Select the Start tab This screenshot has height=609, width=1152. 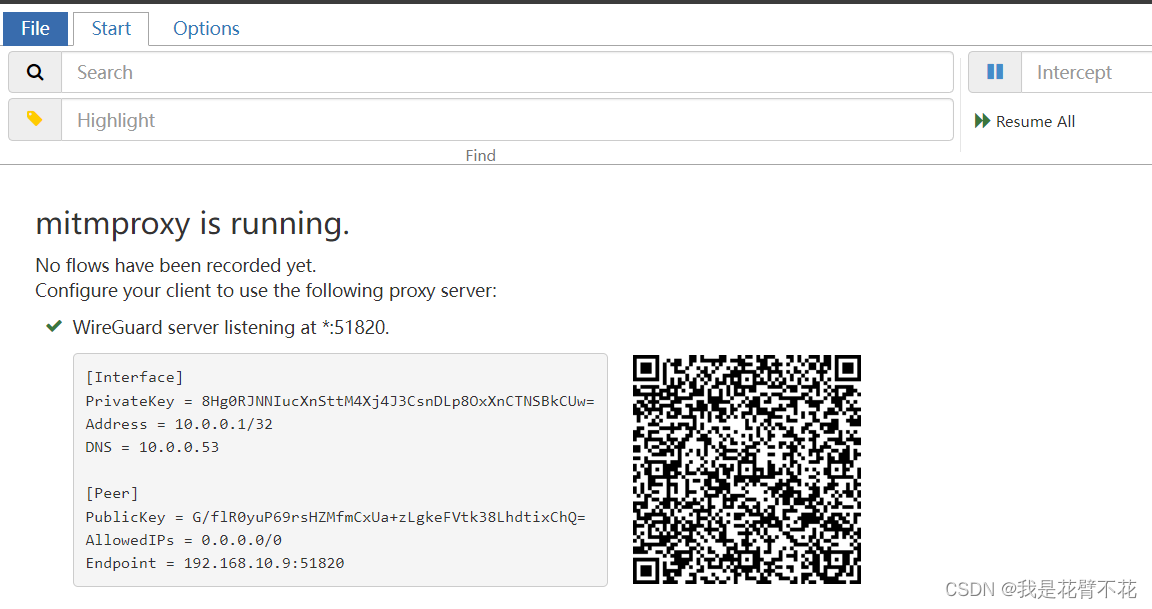[x=110, y=28]
